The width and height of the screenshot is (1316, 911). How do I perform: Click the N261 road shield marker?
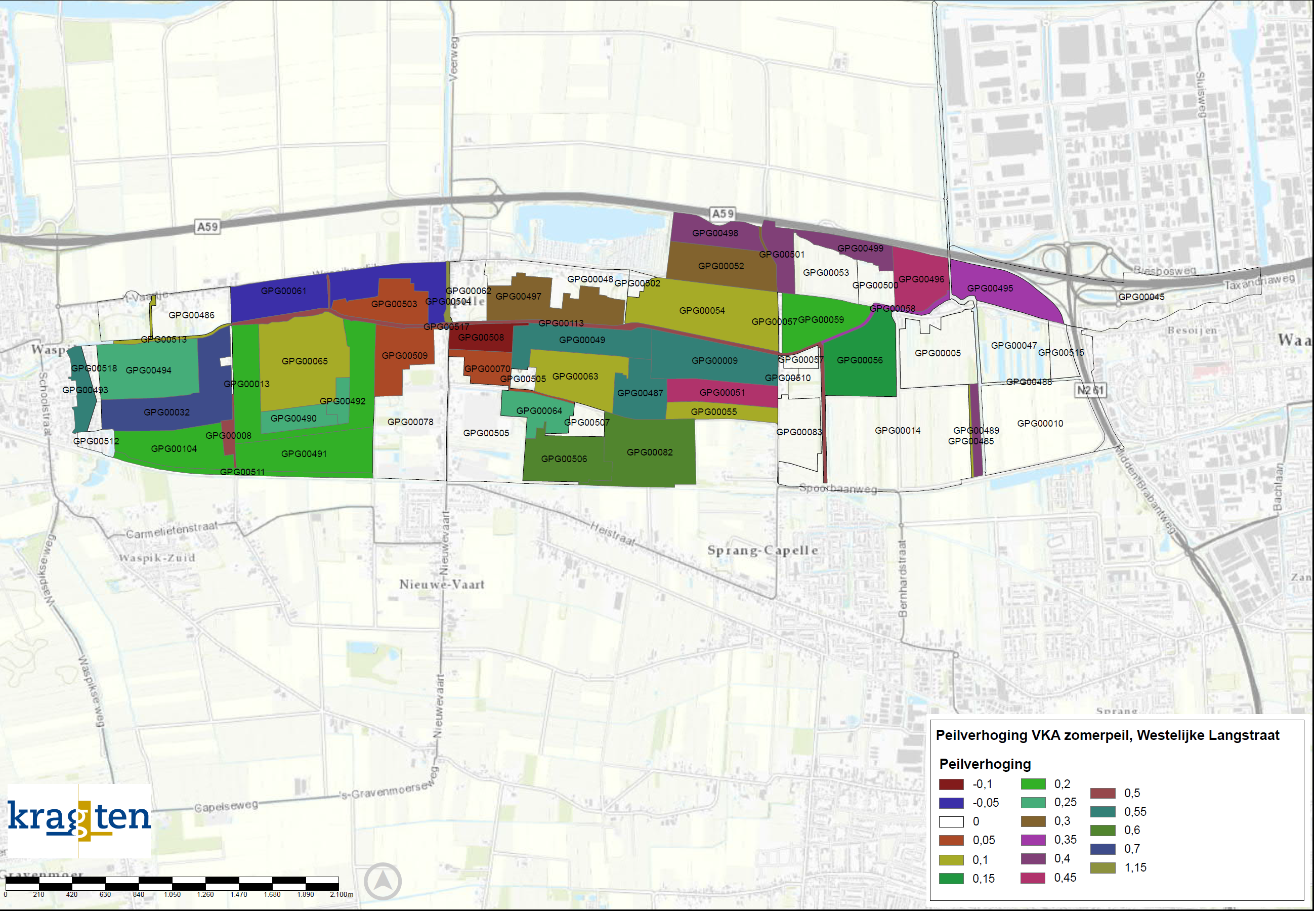coord(1090,390)
